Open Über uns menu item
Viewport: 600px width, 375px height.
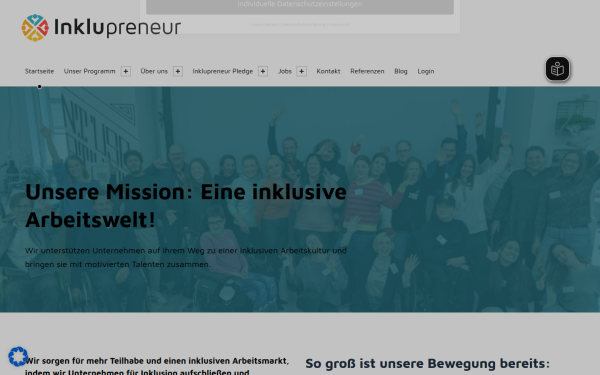154,71
